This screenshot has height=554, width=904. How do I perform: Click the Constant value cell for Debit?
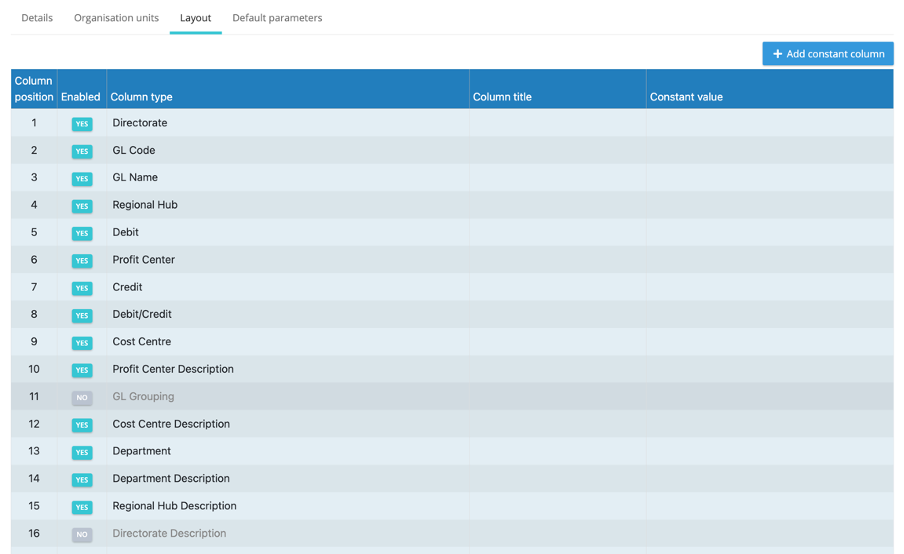pos(768,232)
